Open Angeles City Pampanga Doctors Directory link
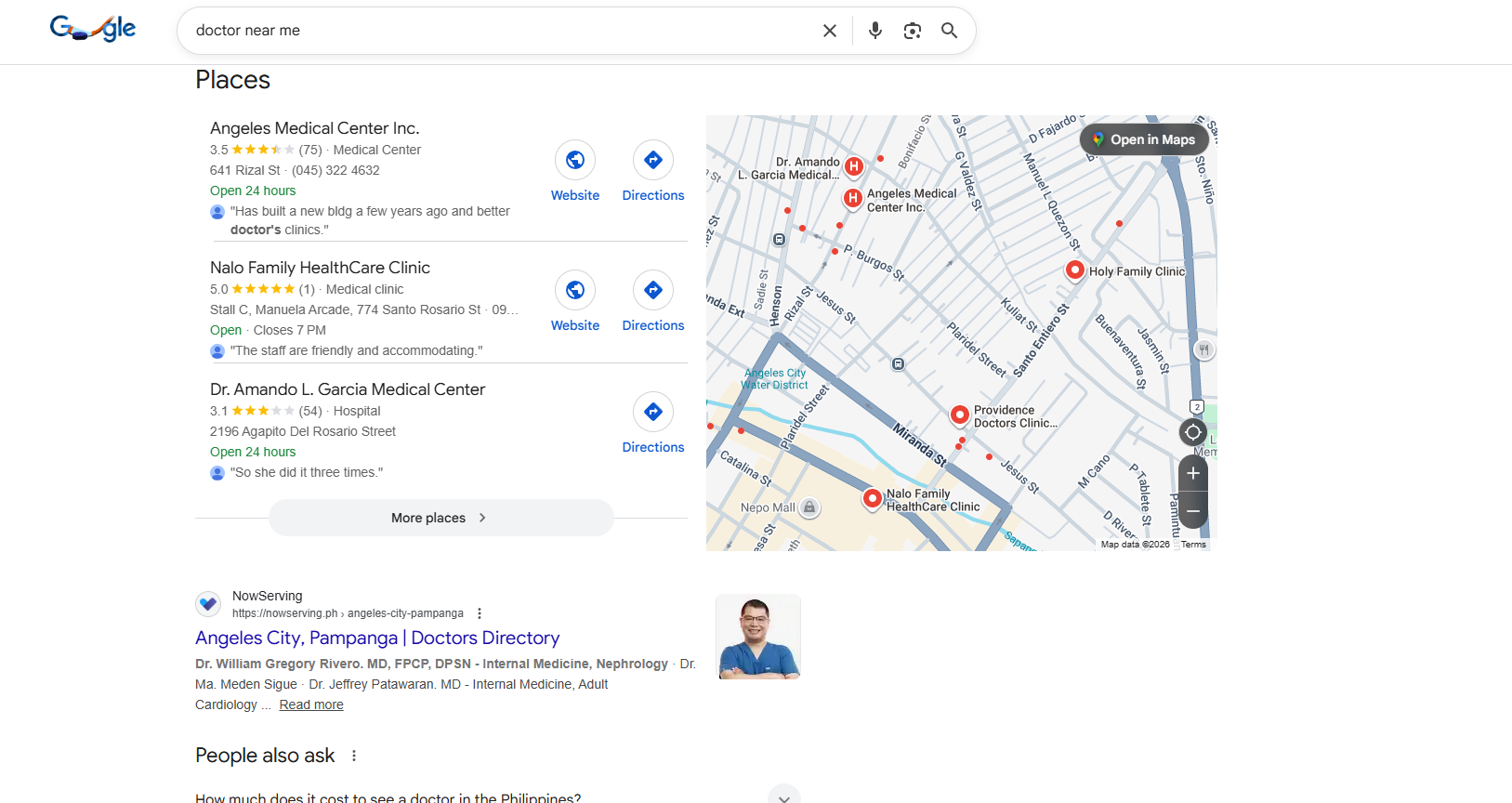 click(377, 638)
